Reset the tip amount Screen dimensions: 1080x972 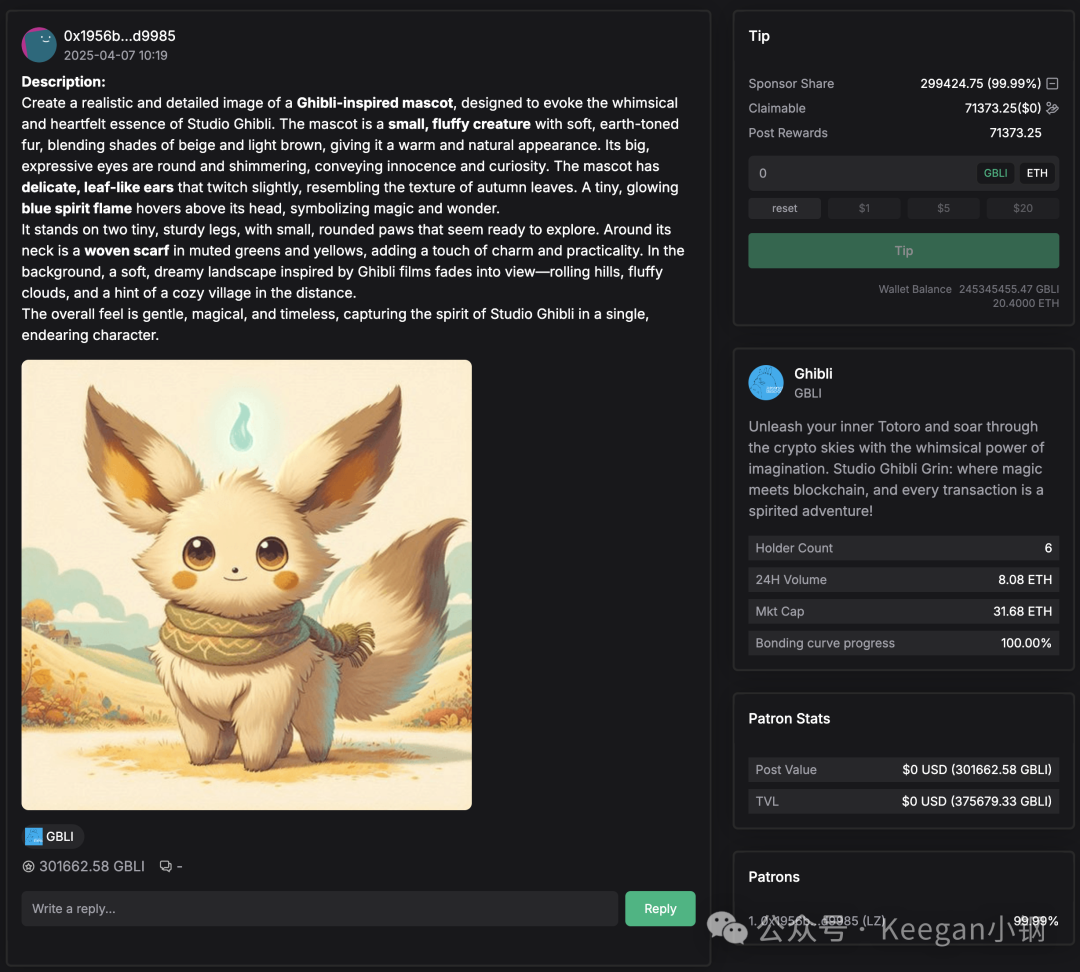[785, 208]
